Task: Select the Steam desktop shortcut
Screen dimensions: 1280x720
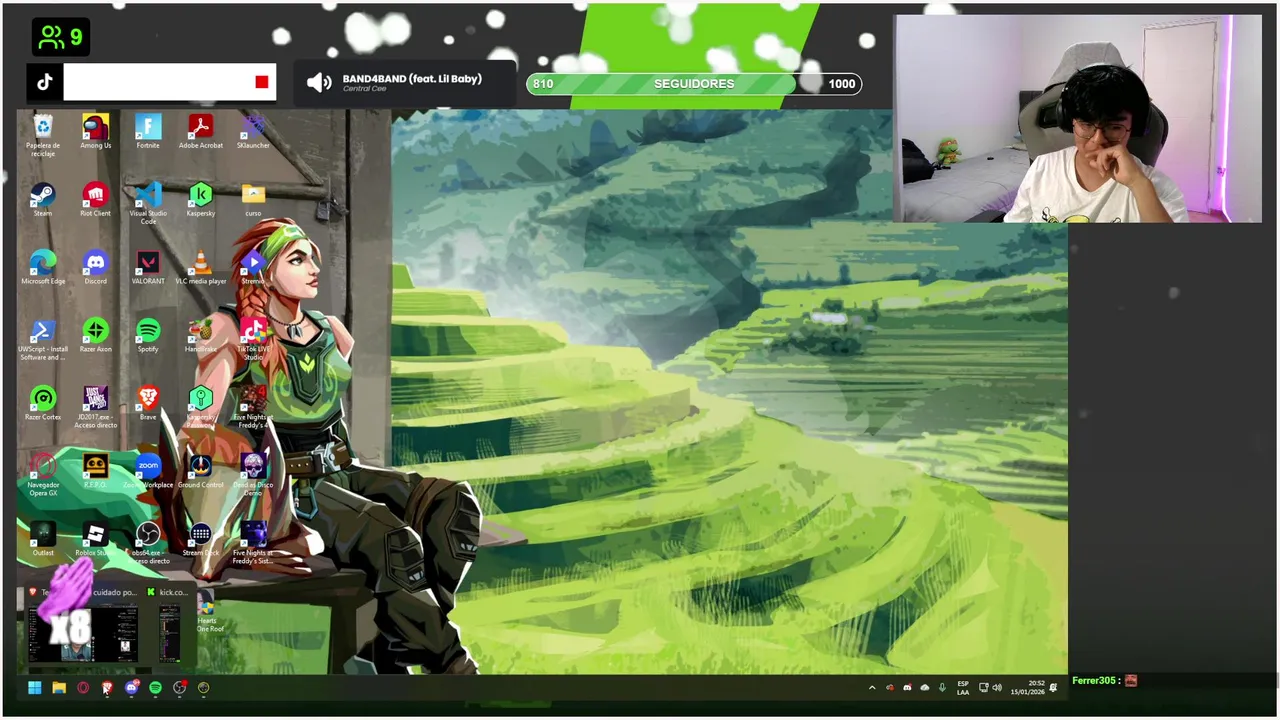Action: [x=43, y=200]
